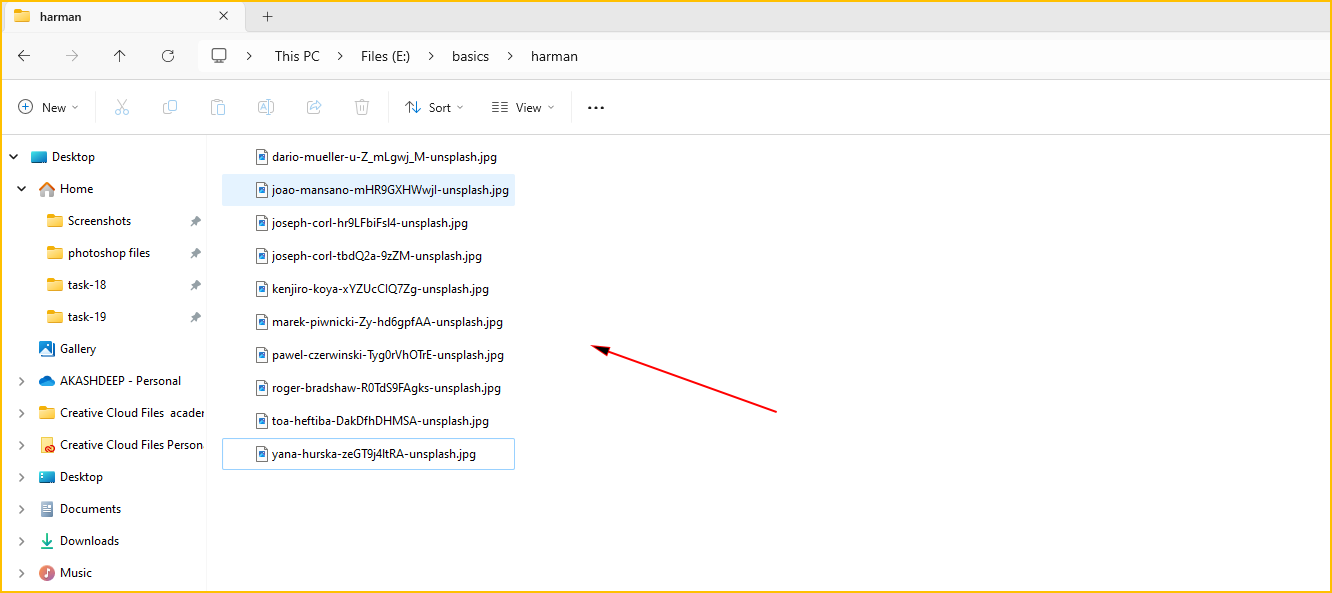The image size is (1332, 593).
Task: Open the Sort dropdown
Action: pyautogui.click(x=434, y=107)
